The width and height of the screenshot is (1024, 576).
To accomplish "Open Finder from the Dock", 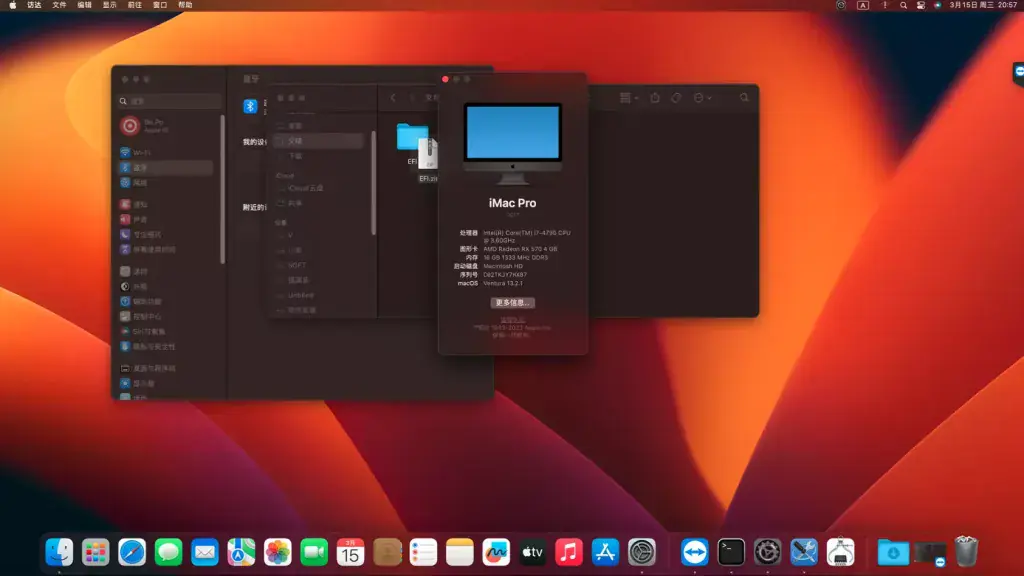I will [59, 552].
